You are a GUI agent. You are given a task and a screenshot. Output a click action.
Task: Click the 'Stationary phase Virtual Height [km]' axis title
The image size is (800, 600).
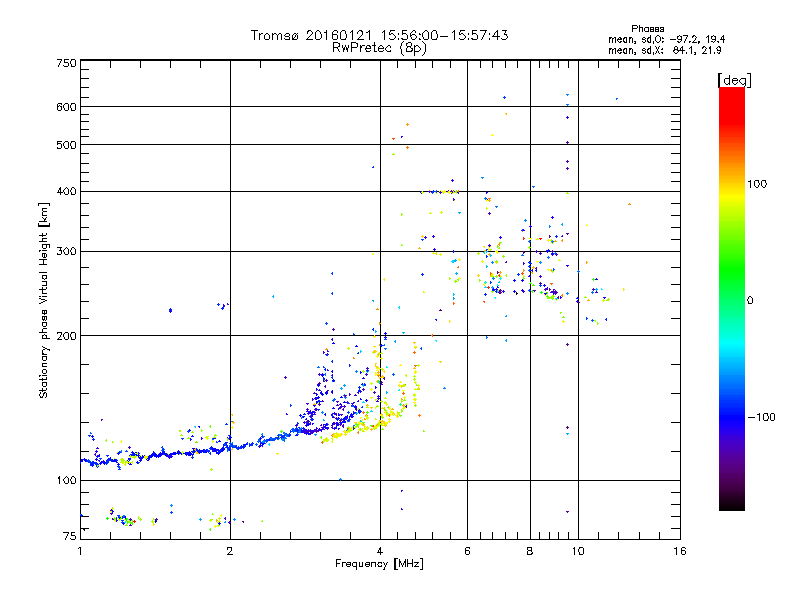pyautogui.click(x=44, y=301)
